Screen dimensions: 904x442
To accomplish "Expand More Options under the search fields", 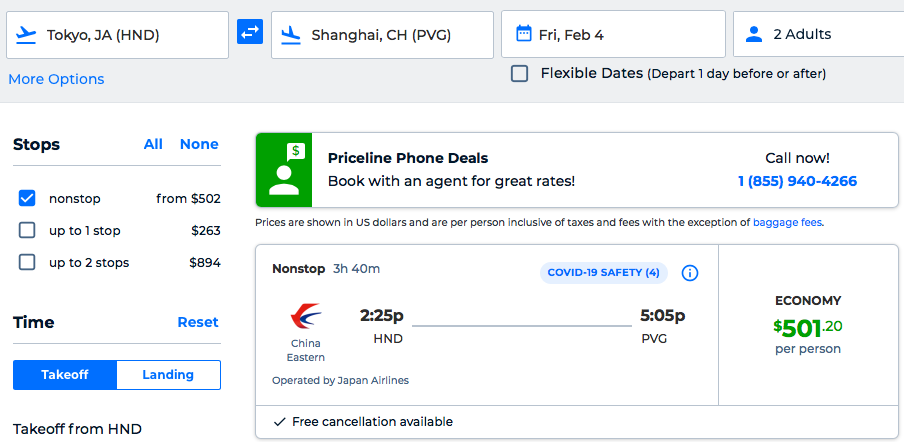I will click(x=56, y=79).
